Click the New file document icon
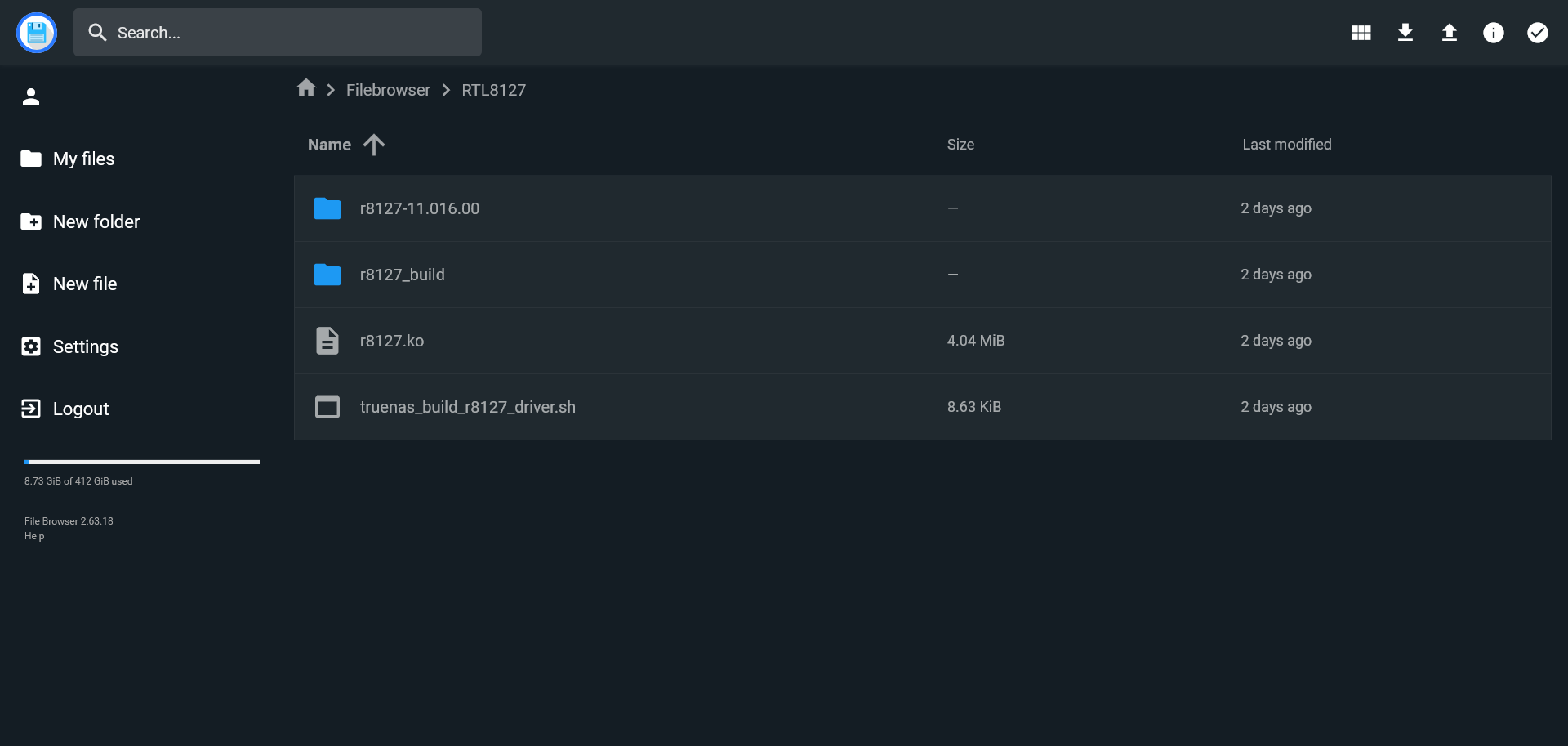1568x746 pixels. click(x=31, y=284)
